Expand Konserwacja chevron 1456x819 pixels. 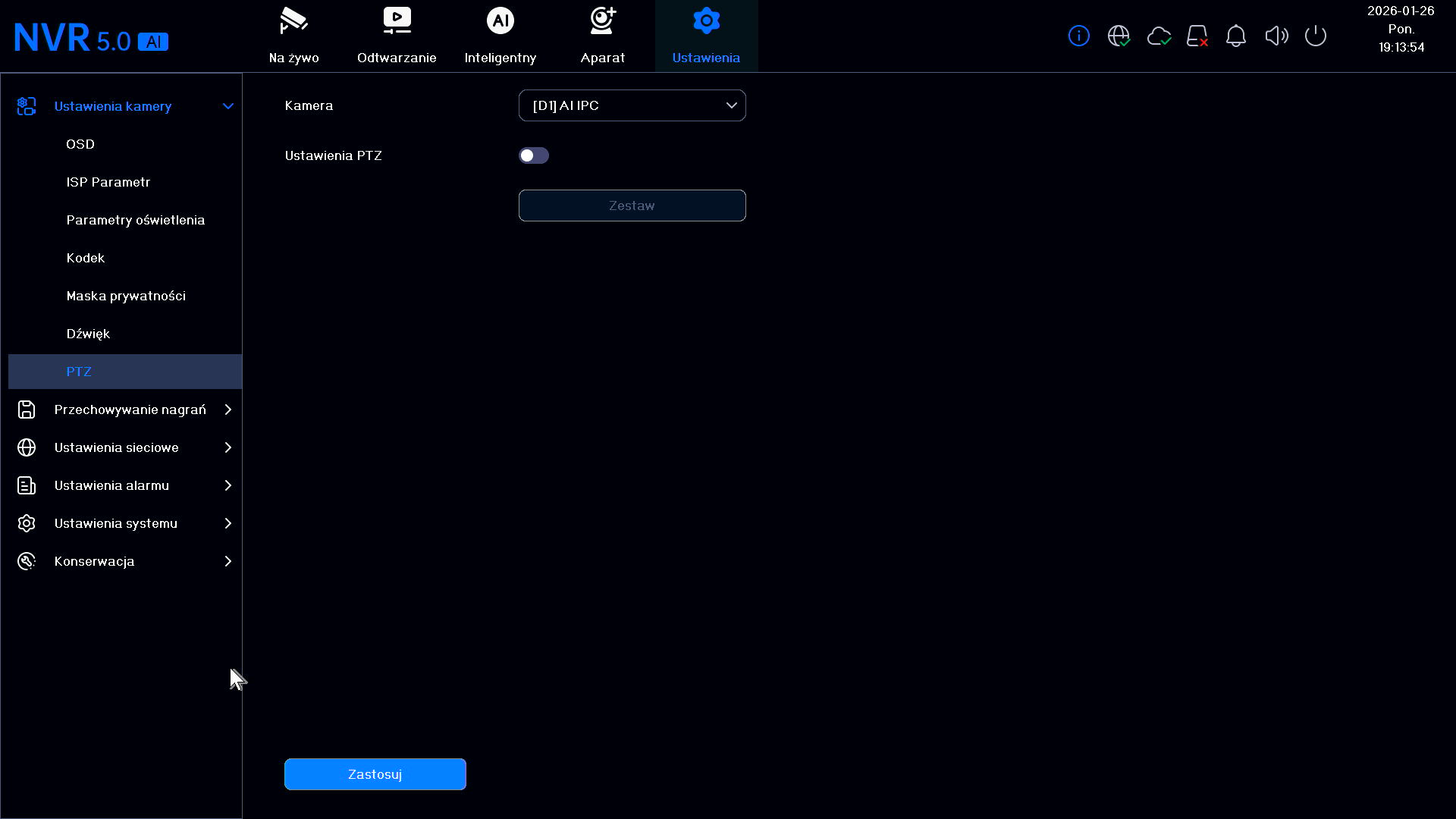pyautogui.click(x=227, y=561)
